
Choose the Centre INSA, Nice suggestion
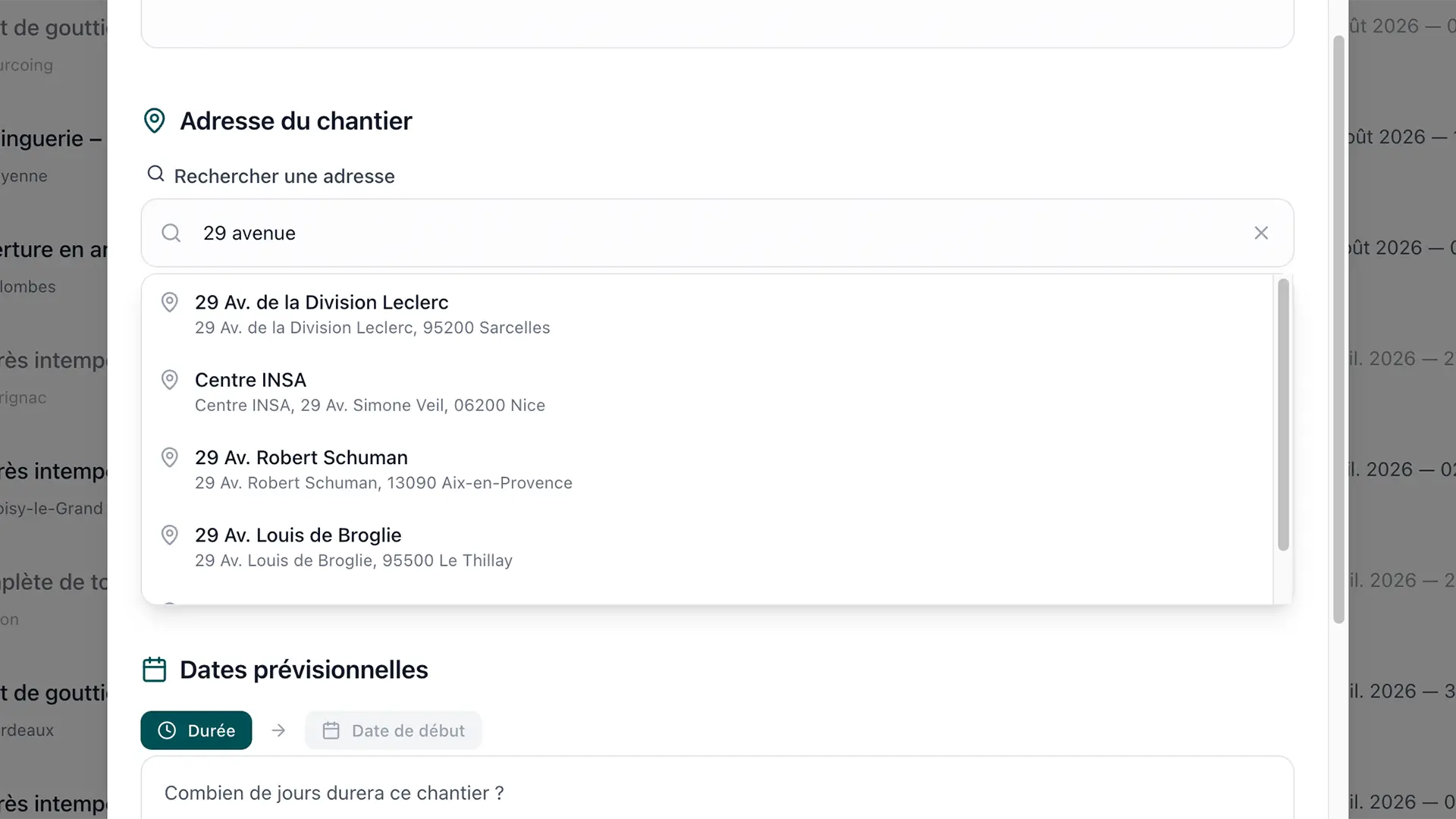[707, 392]
